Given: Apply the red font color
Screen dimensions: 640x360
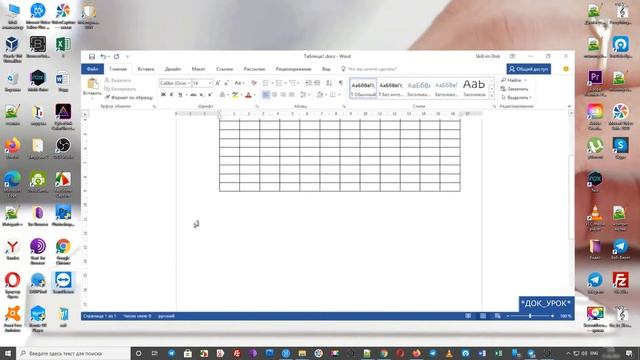Looking at the screenshot, I should (248, 95).
